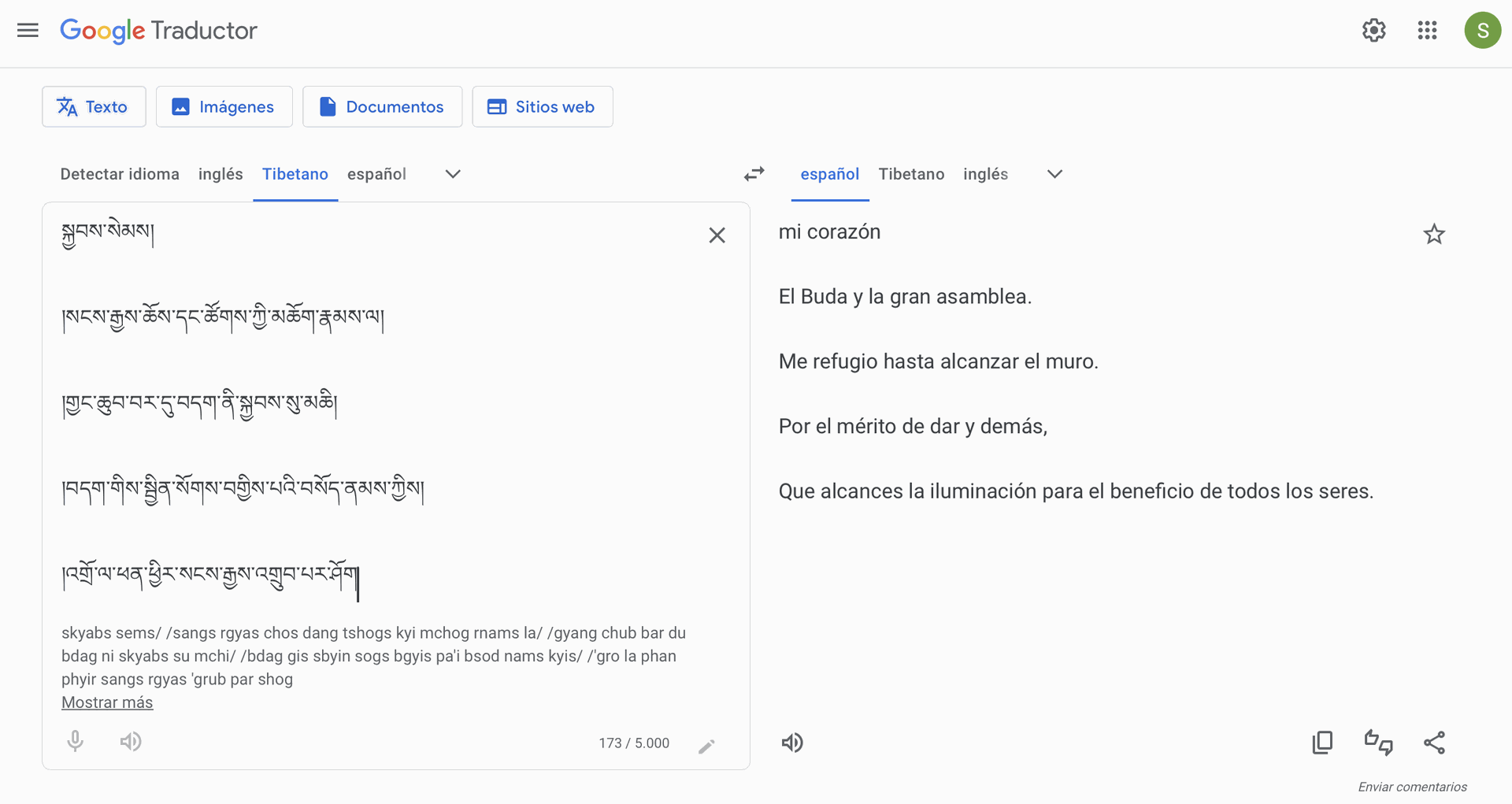Expand the source language list
Screen dimensions: 1512x804
click(x=453, y=174)
